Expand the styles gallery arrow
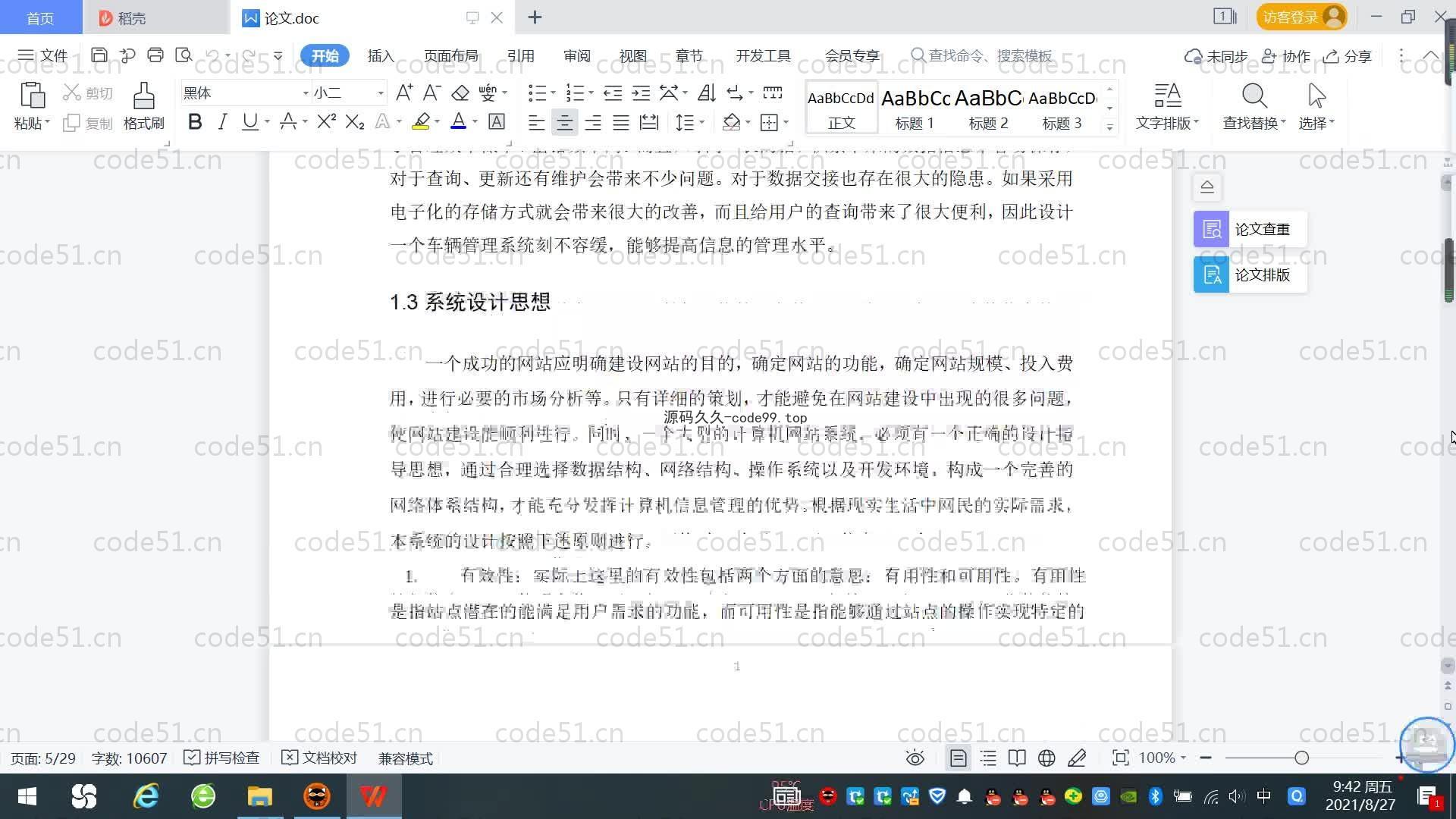 tap(1110, 127)
